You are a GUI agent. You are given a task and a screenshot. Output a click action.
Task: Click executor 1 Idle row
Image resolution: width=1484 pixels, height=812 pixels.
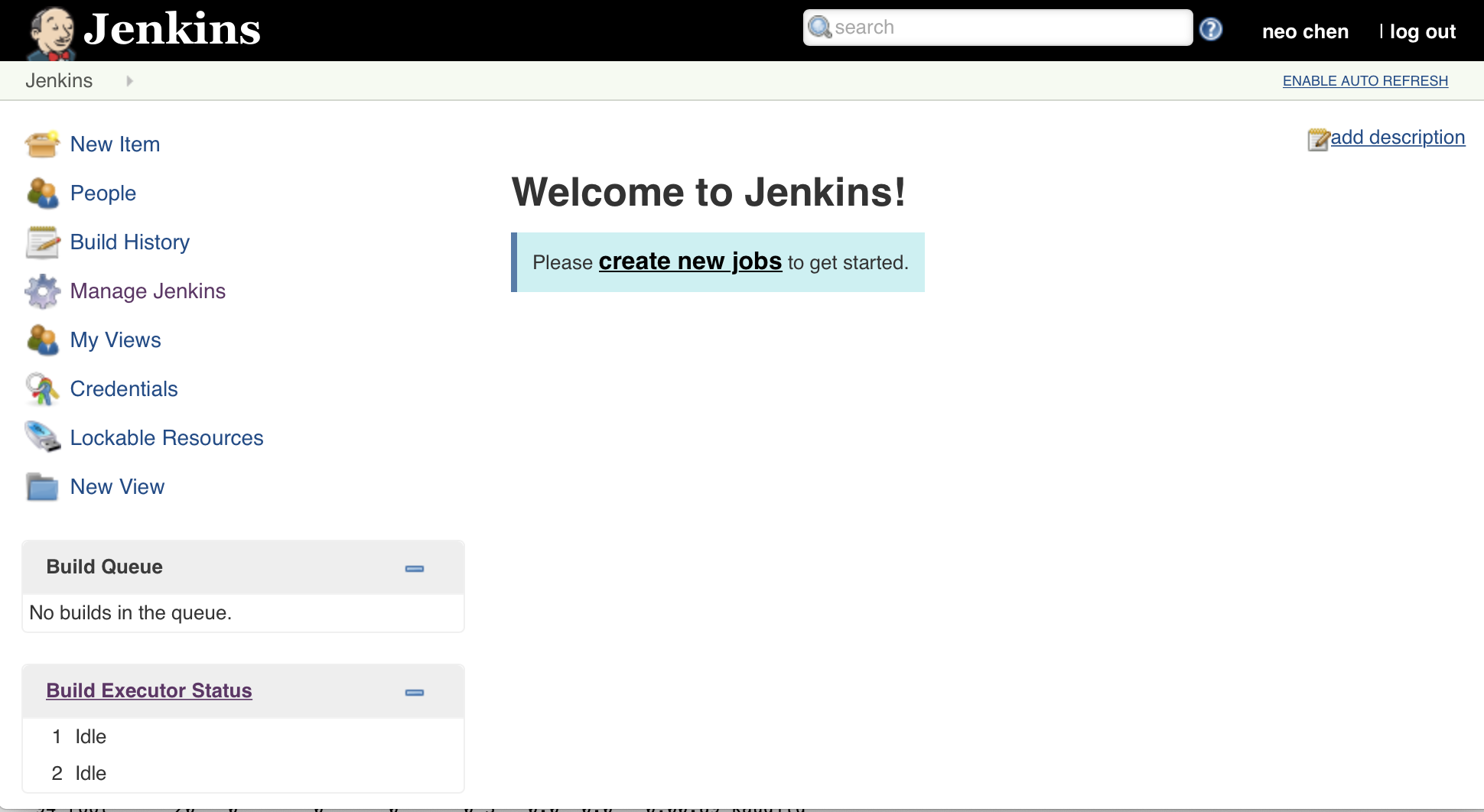click(x=243, y=736)
